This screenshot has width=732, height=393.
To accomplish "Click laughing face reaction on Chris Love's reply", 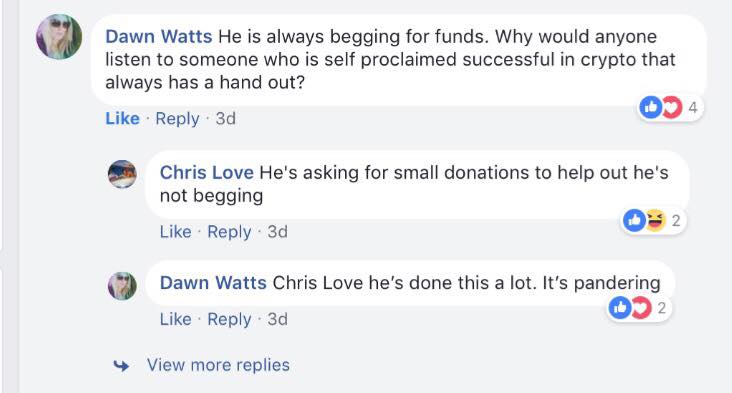I will coord(655,220).
